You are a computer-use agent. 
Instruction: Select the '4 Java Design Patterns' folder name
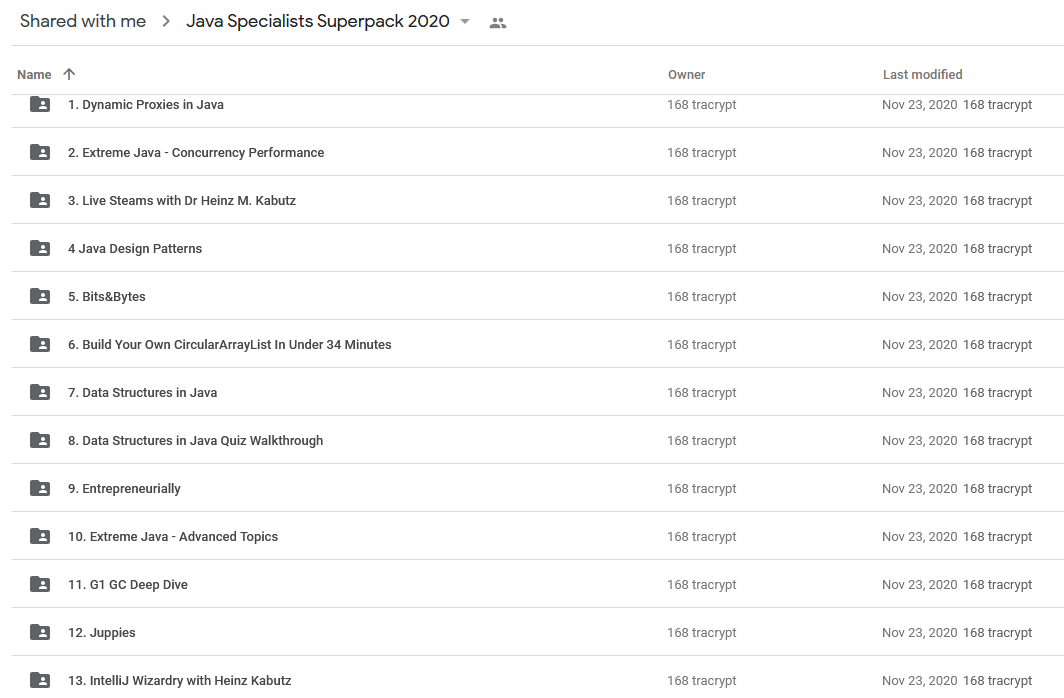[x=135, y=249]
